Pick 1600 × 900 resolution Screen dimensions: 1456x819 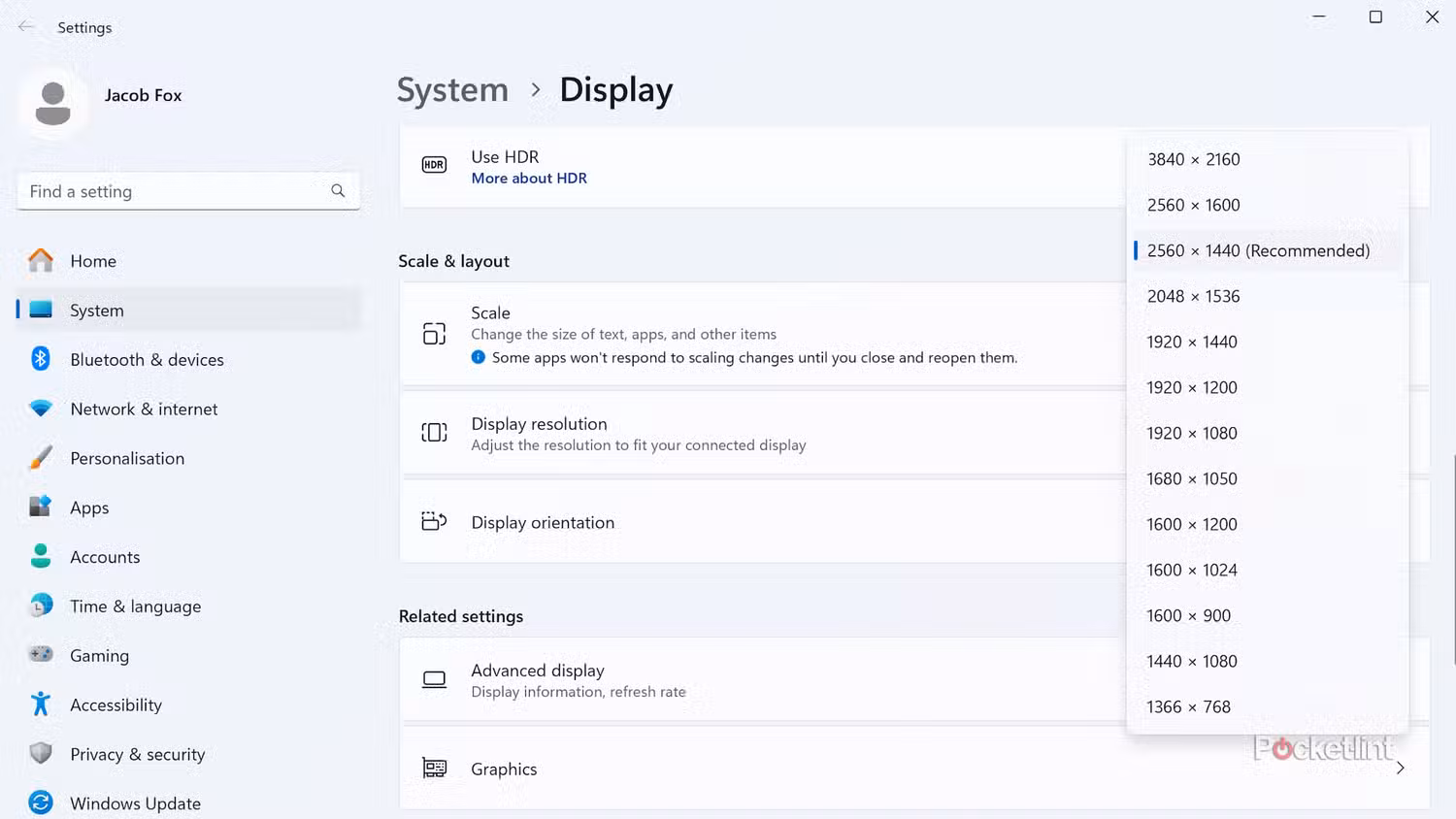pos(1267,615)
